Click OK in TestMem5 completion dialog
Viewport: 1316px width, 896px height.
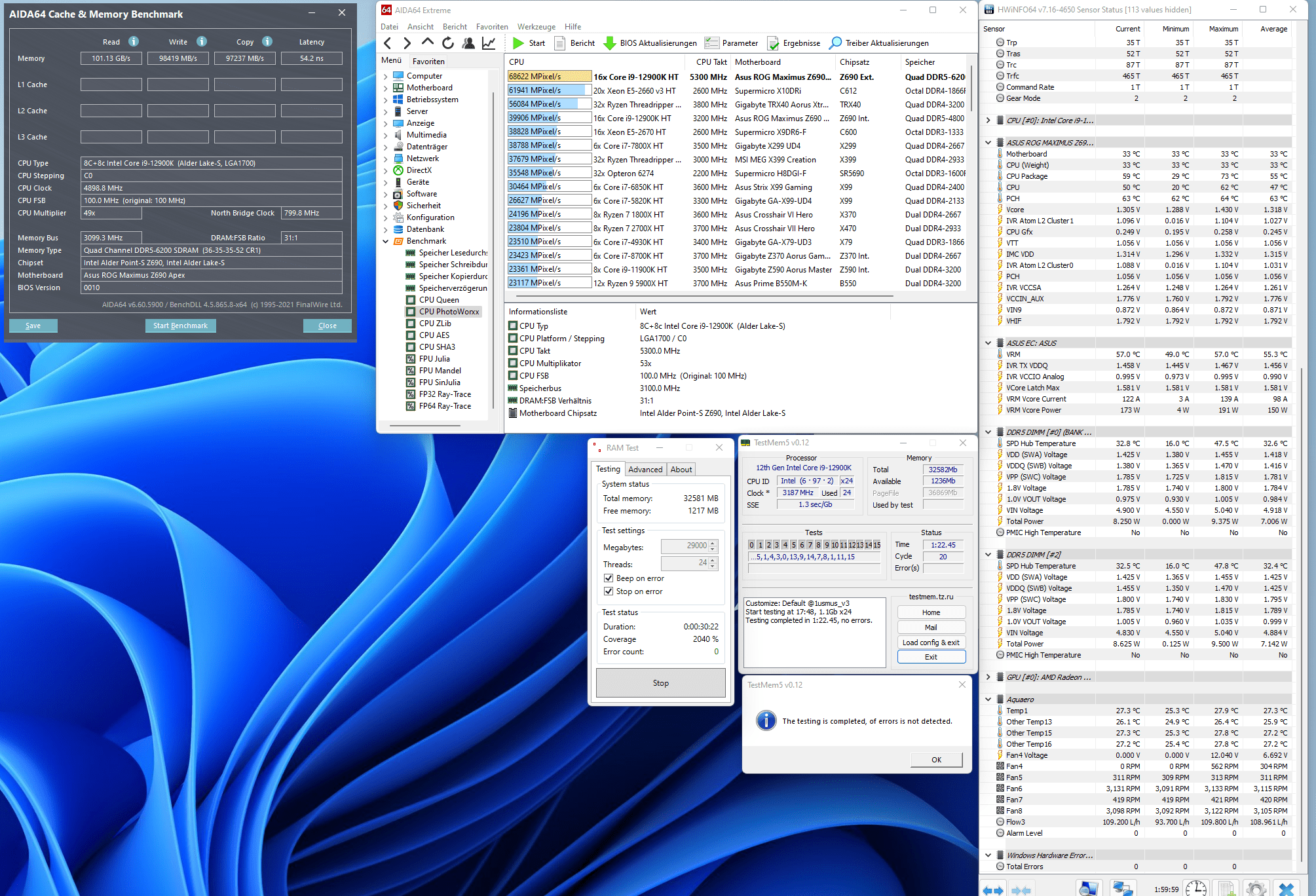coord(937,760)
